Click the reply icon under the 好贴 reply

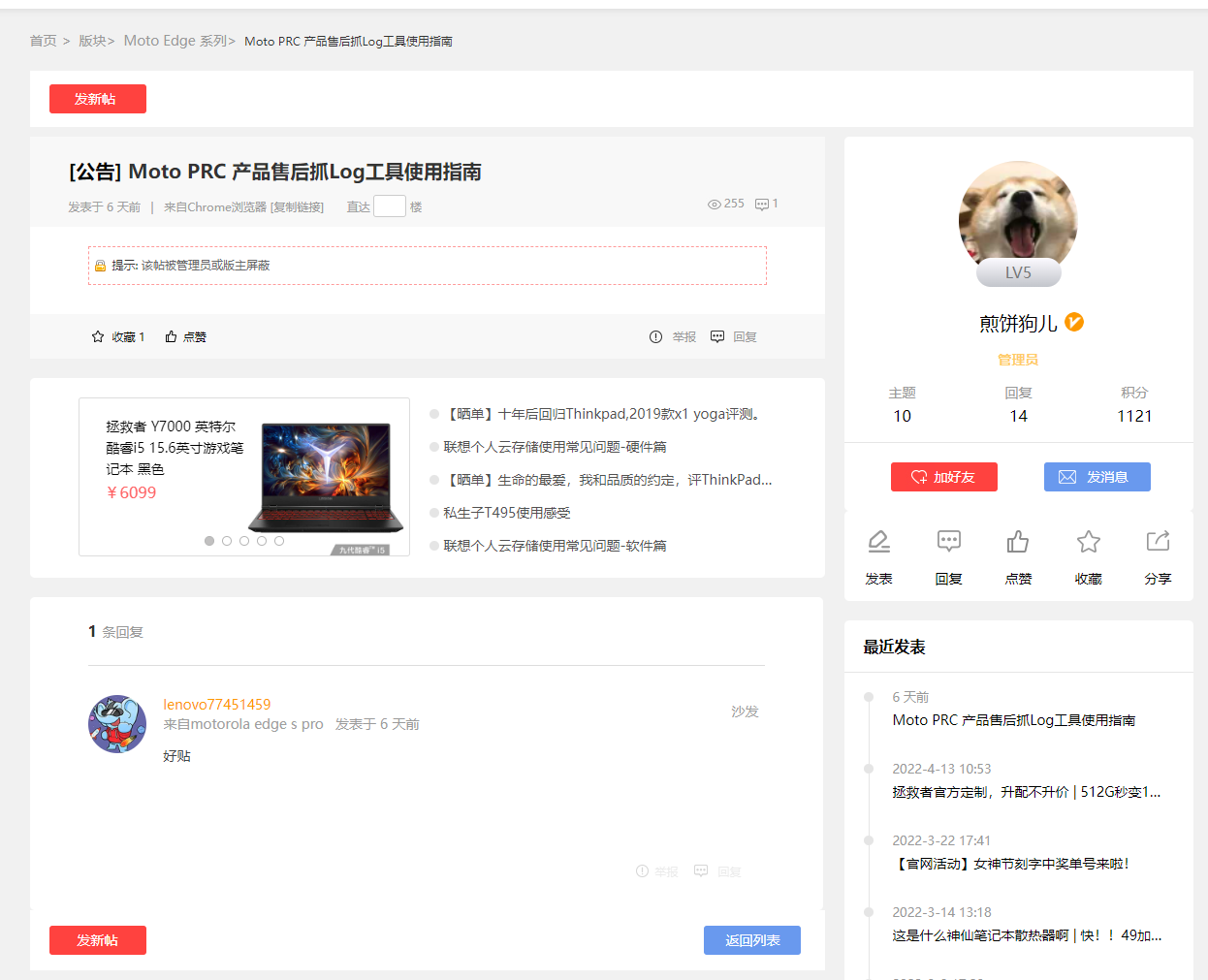pyautogui.click(x=701, y=871)
